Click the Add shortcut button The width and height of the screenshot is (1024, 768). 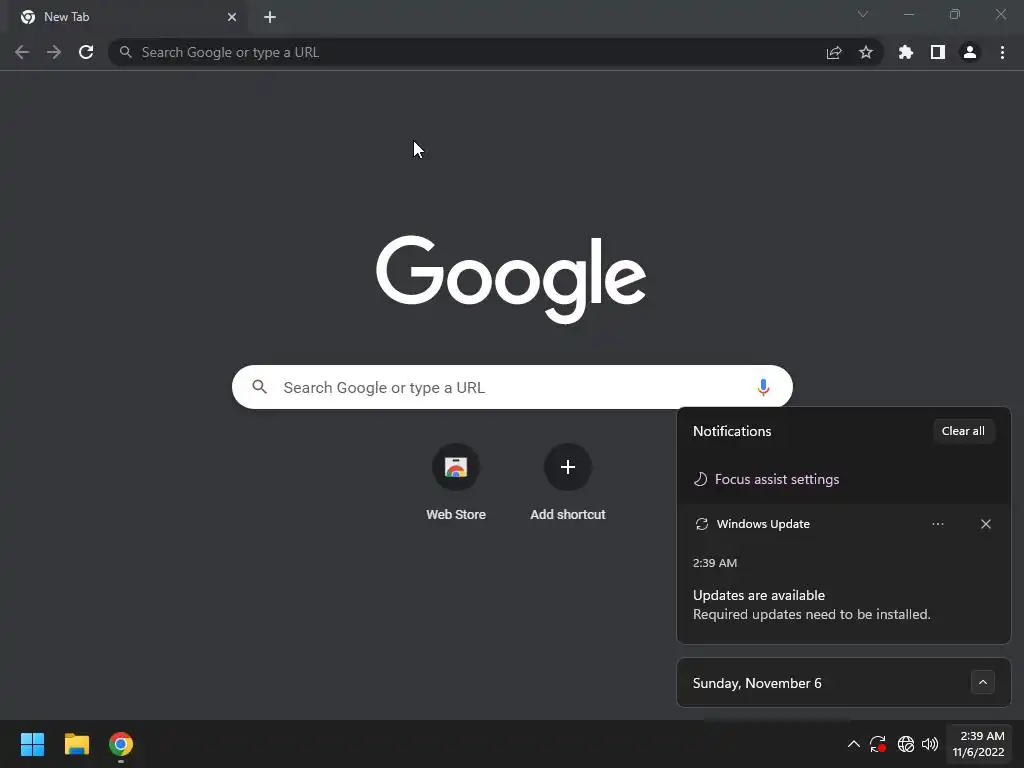(568, 483)
